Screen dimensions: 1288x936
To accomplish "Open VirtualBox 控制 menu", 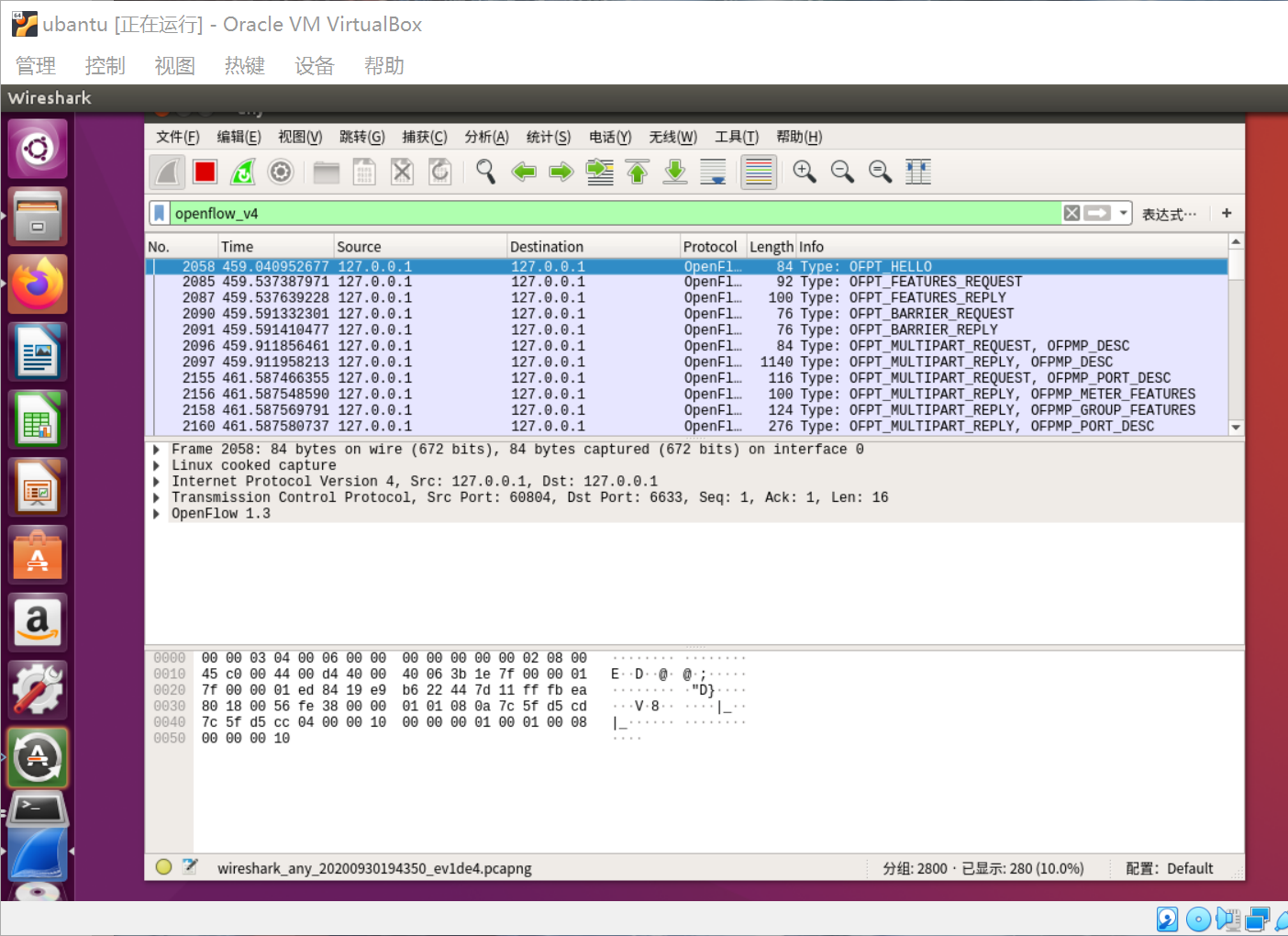I will pyautogui.click(x=105, y=66).
